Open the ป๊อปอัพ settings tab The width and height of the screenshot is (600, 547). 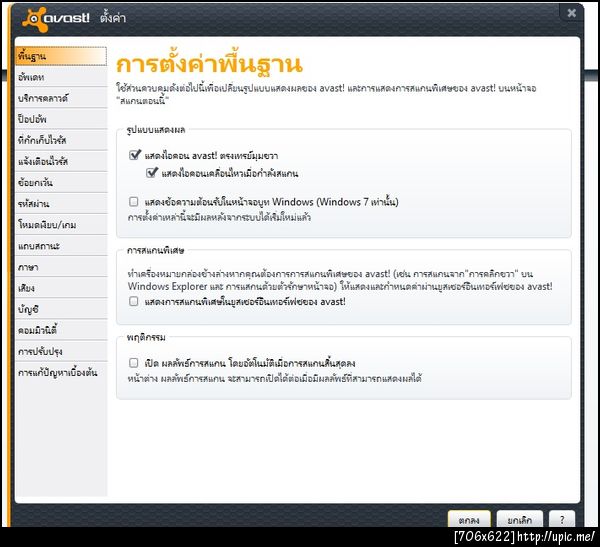[x=61, y=119]
